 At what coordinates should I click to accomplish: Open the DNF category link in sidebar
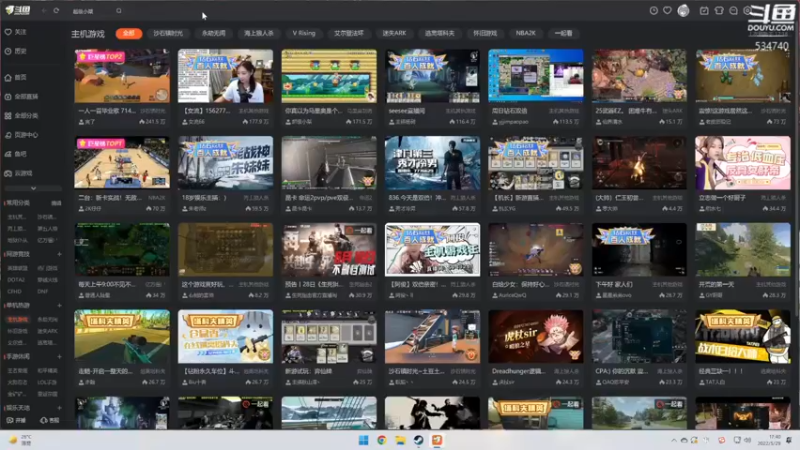click(x=42, y=291)
